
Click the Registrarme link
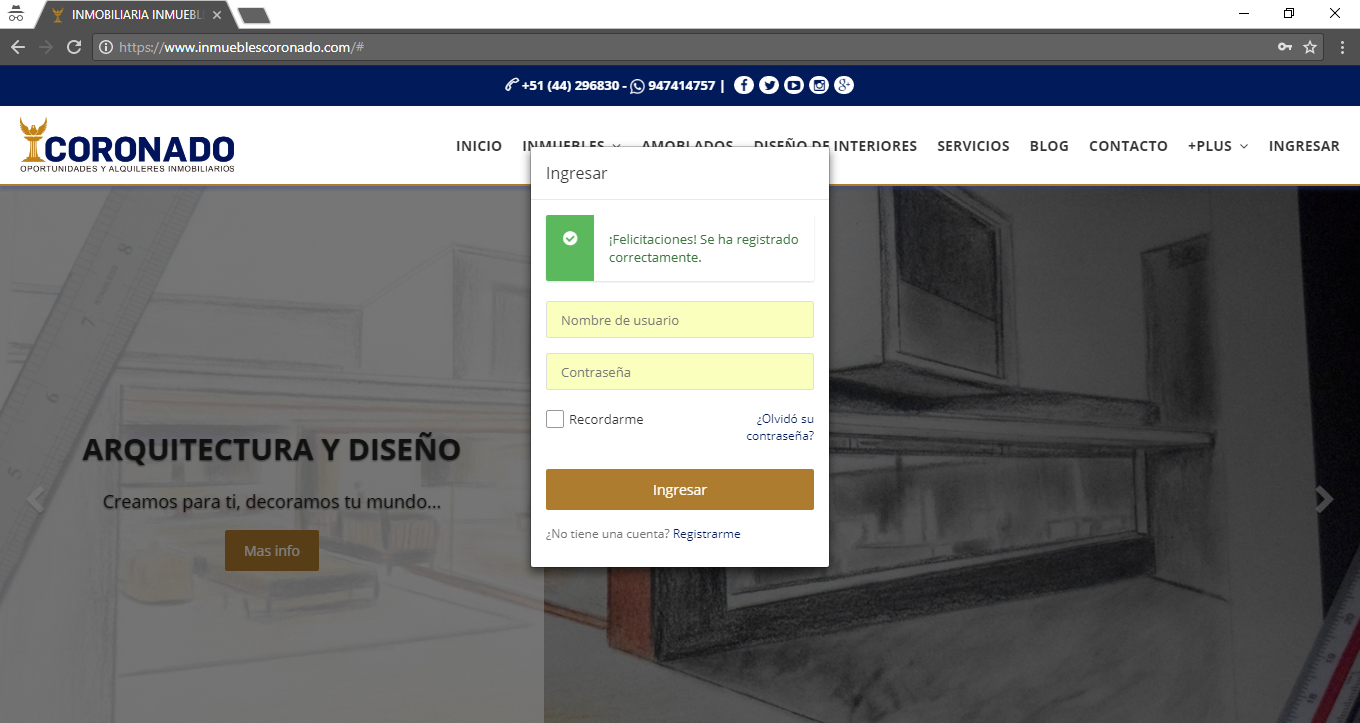click(706, 534)
